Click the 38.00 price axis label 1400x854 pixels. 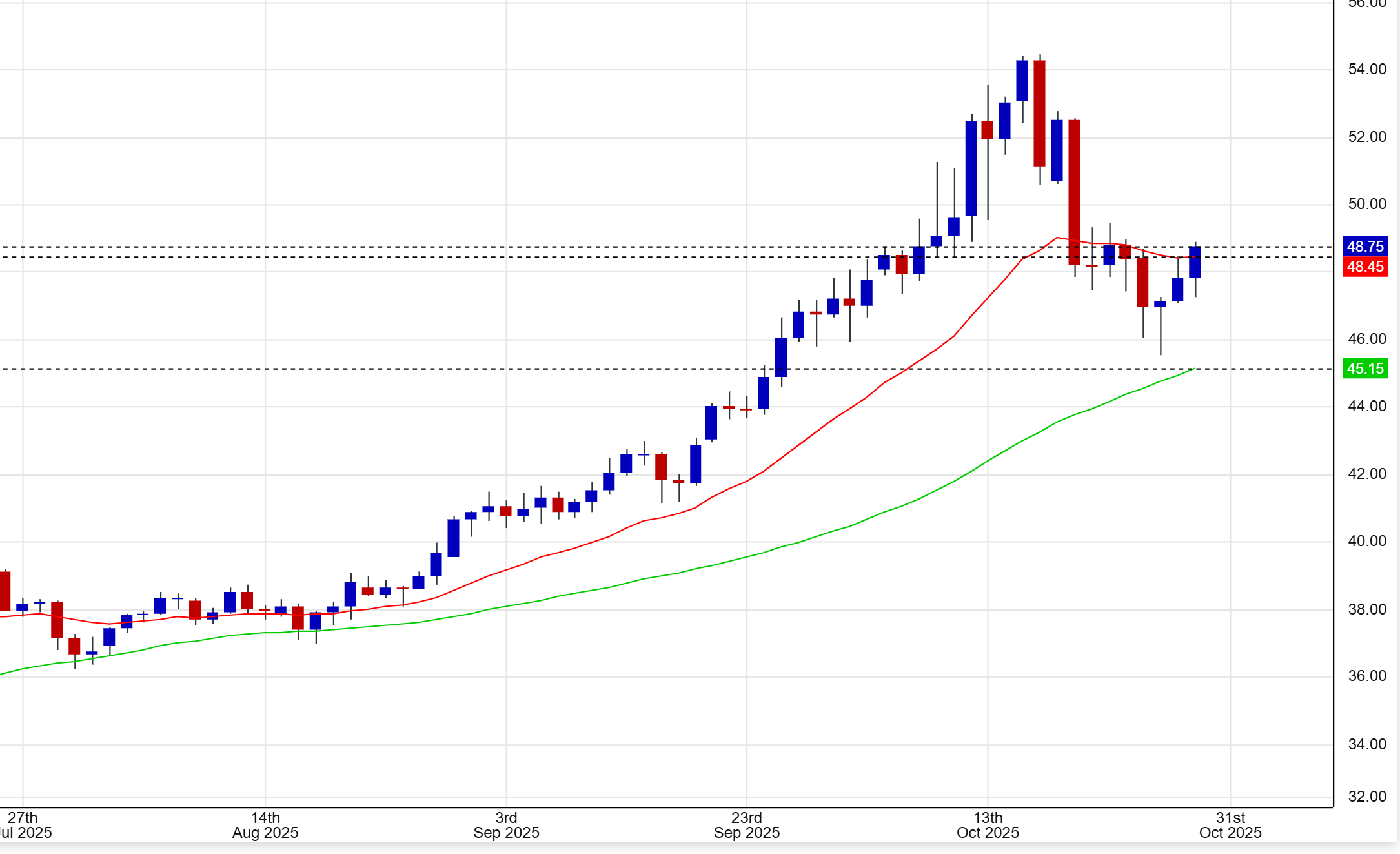tap(1366, 609)
